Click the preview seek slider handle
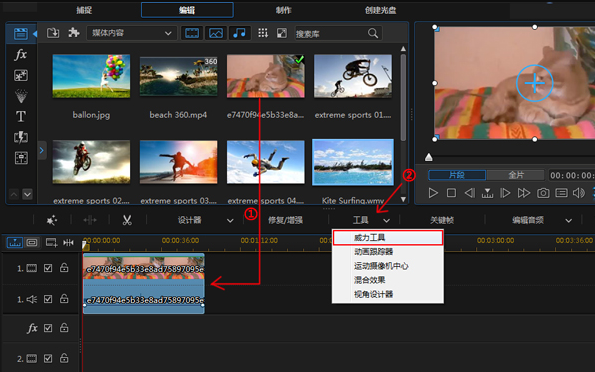The height and width of the screenshot is (372, 595). 428,157
